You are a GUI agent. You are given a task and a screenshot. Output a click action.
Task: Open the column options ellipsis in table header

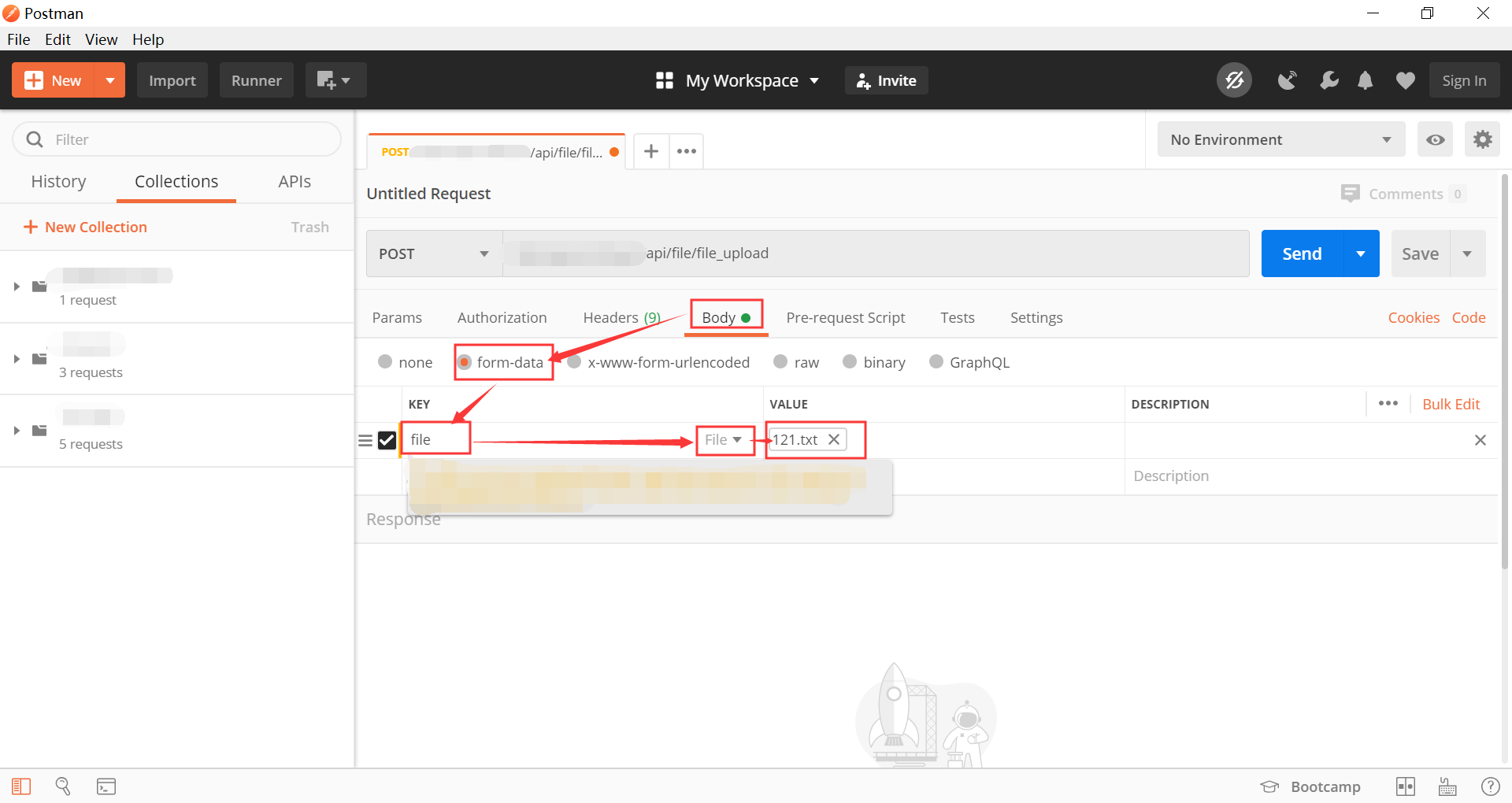[1388, 404]
